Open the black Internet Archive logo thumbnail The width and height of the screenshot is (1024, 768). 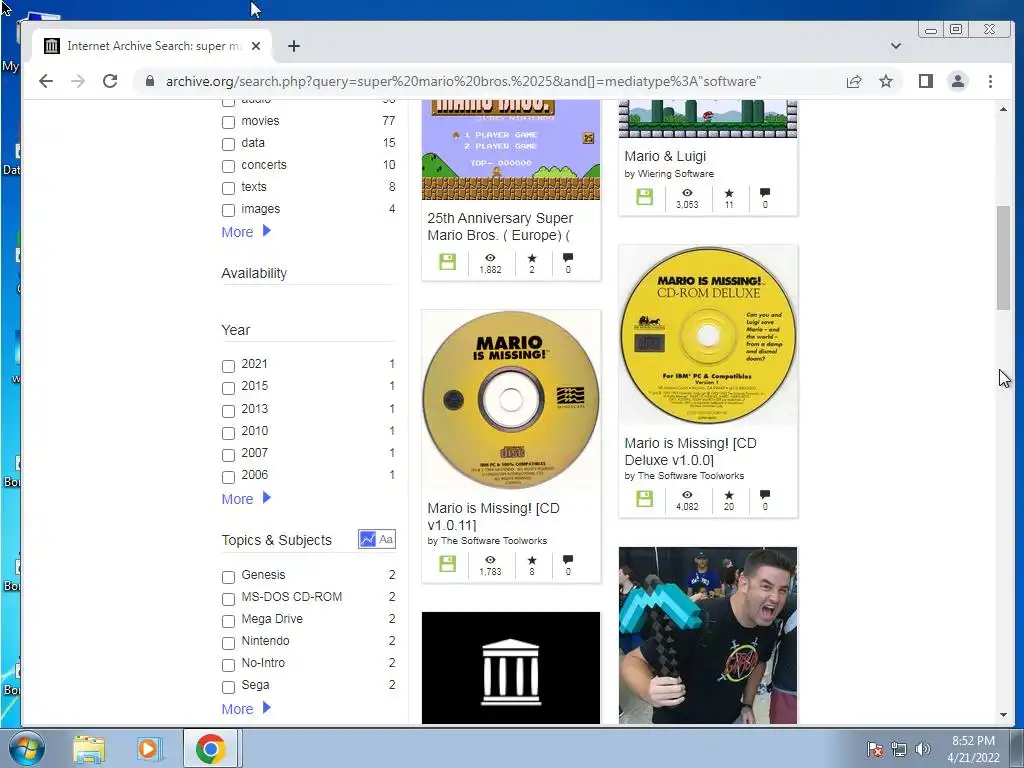point(511,667)
